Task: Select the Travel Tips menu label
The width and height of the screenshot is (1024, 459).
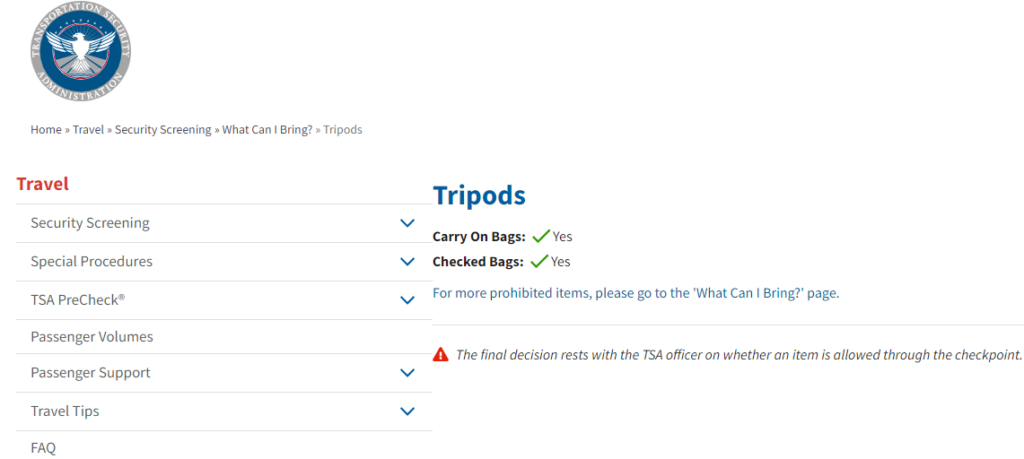Action: [x=65, y=411]
